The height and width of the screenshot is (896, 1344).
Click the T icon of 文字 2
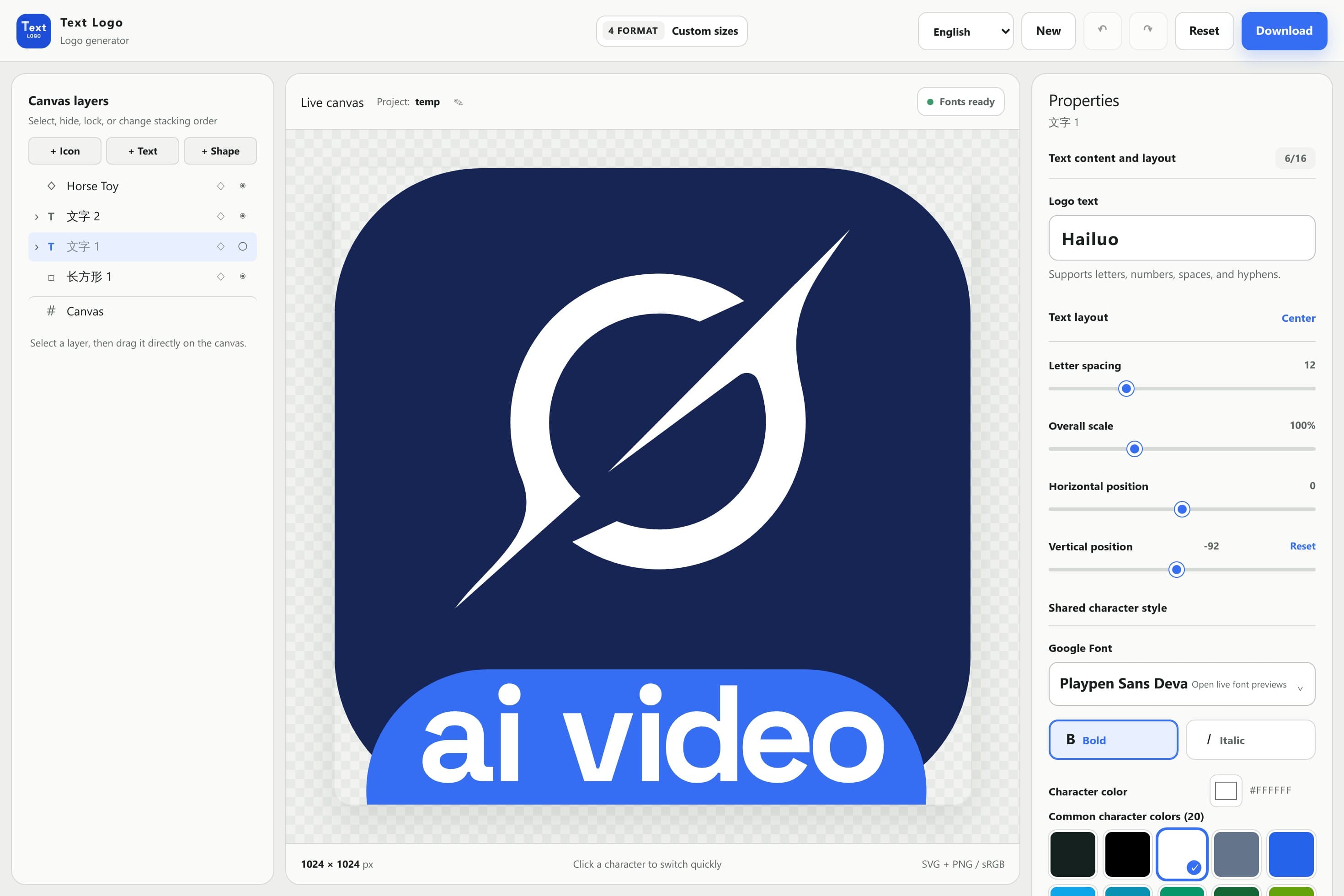(x=51, y=217)
